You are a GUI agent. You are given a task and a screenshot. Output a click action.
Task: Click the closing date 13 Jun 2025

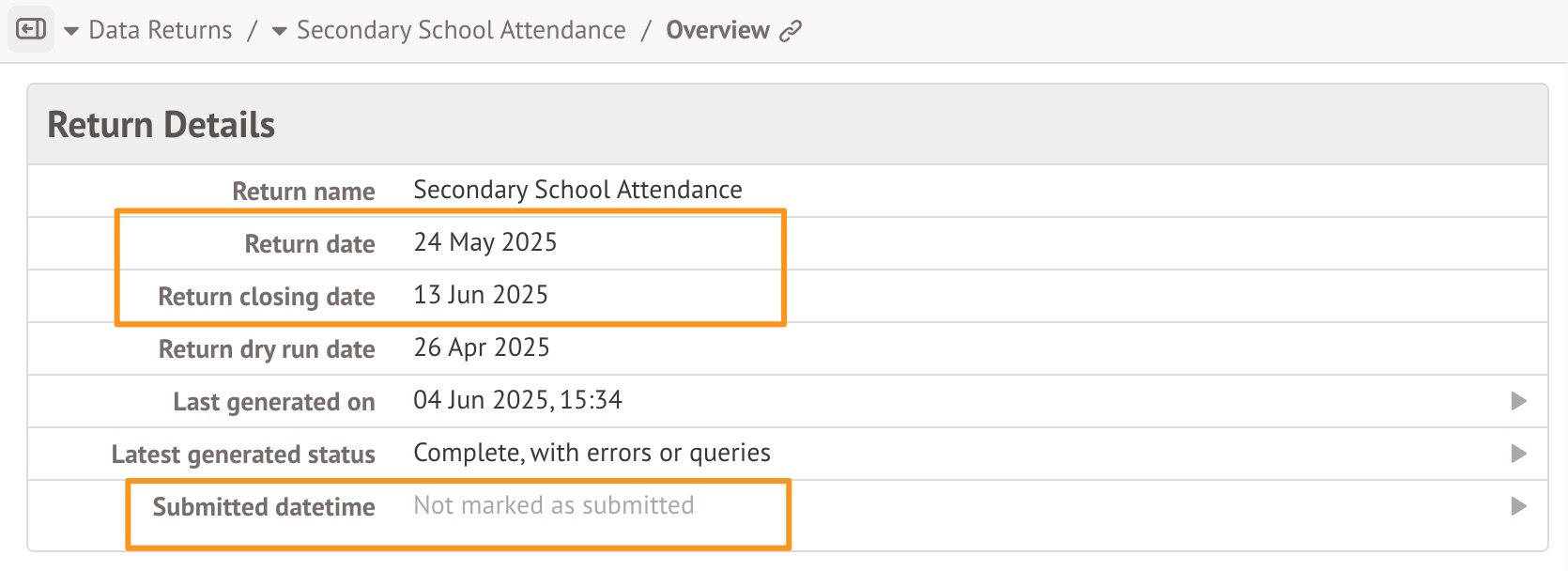[480, 295]
